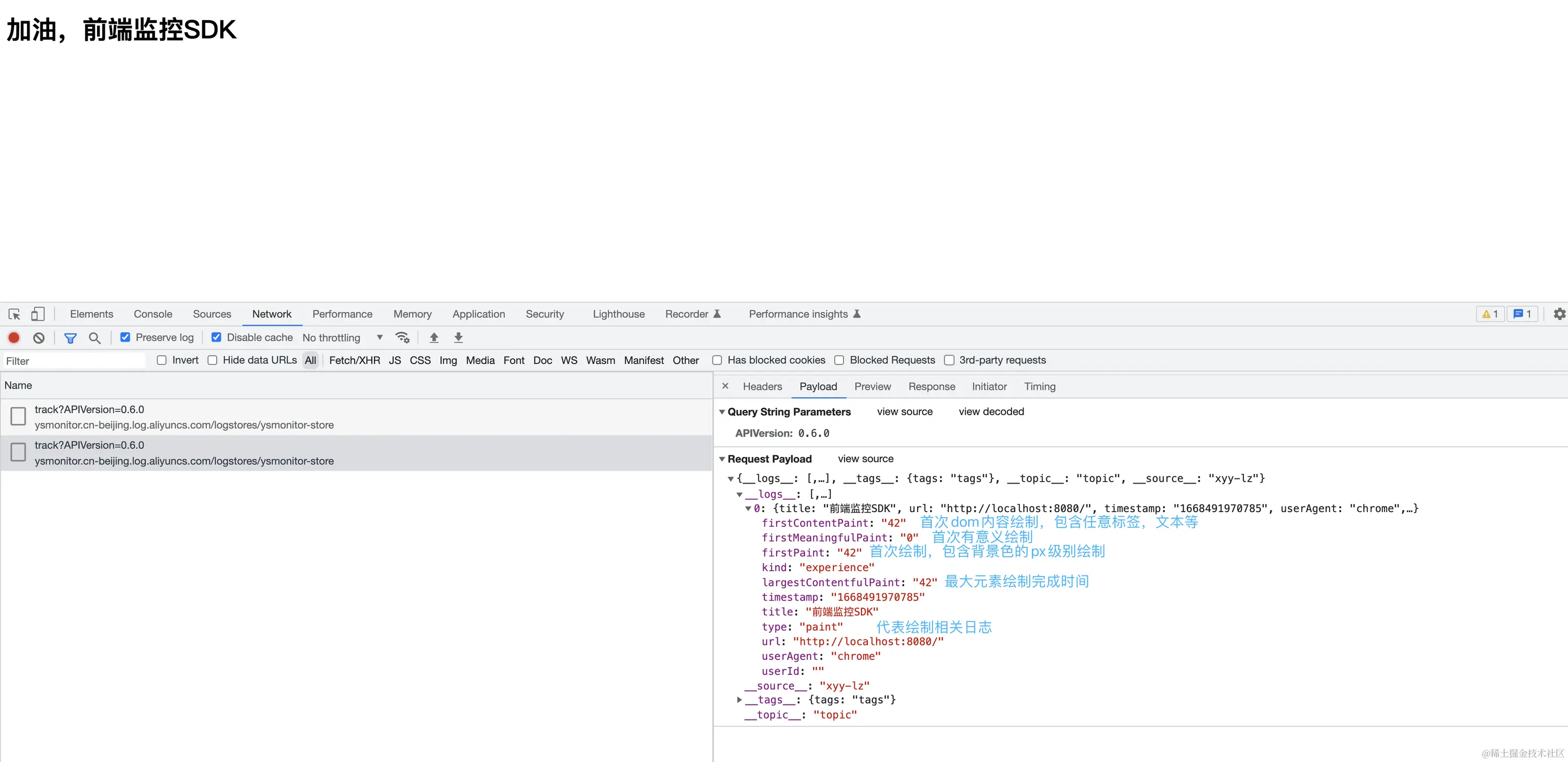Open the No throttling dropdown
The image size is (1568, 762).
pos(343,338)
